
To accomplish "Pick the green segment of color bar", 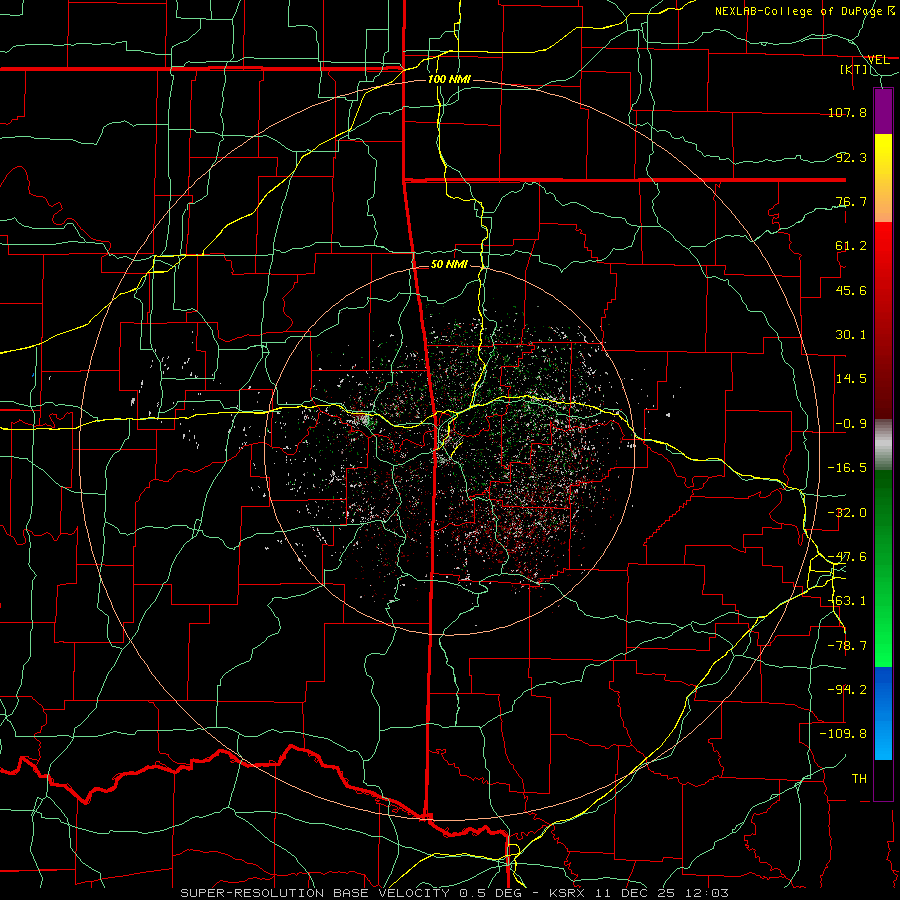I will click(883, 568).
